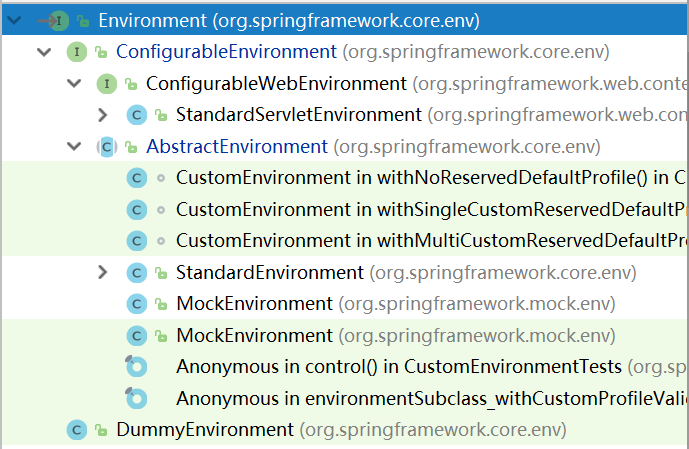Click the public lock icon beside AbstractEnvironment
This screenshot has width=689, height=449.
(x=131, y=147)
